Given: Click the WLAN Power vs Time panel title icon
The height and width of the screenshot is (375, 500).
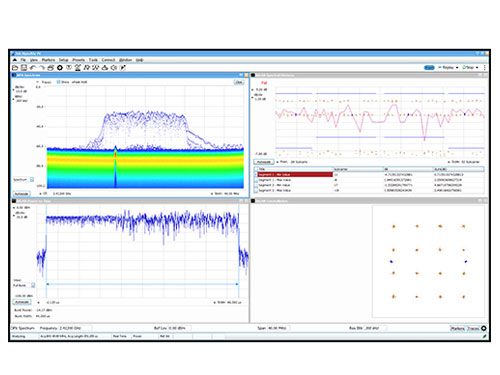Looking at the screenshot, I should 14,201.
